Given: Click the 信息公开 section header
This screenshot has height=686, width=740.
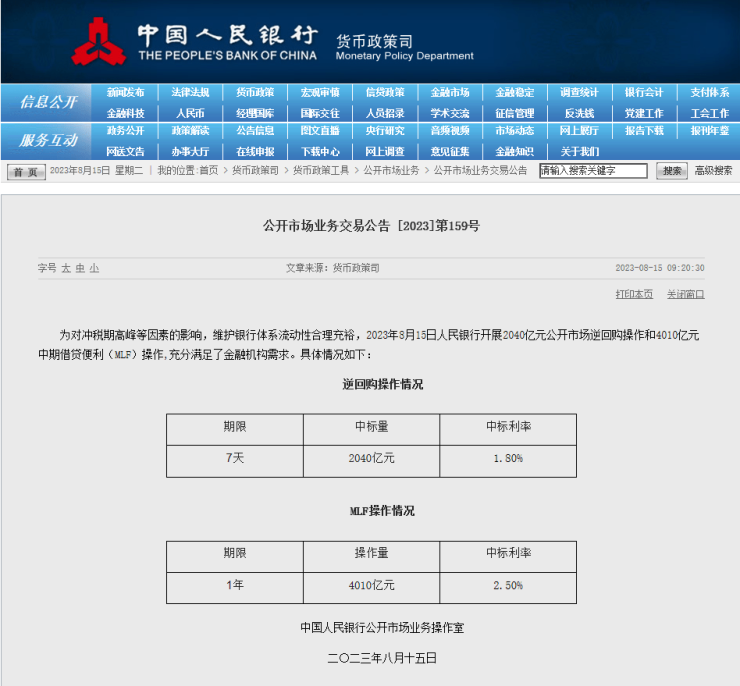Looking at the screenshot, I should point(49,102).
